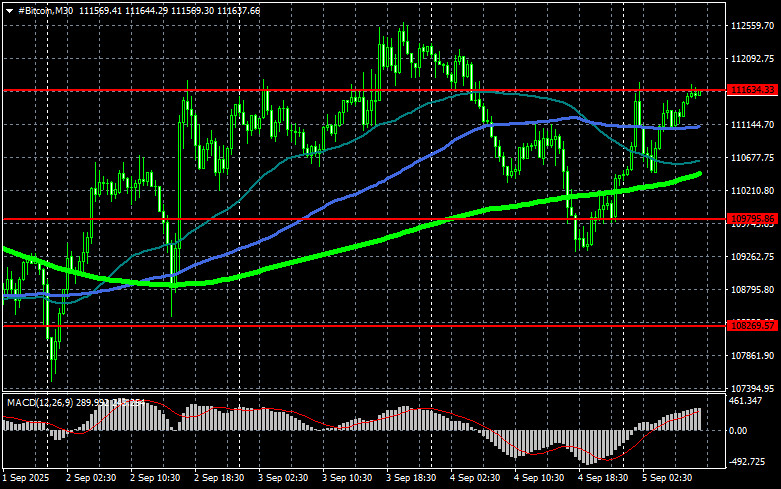Screen dimensions: 781x489
Task: Click the MACD -492.725 scale value
Action: pyautogui.click(x=748, y=463)
